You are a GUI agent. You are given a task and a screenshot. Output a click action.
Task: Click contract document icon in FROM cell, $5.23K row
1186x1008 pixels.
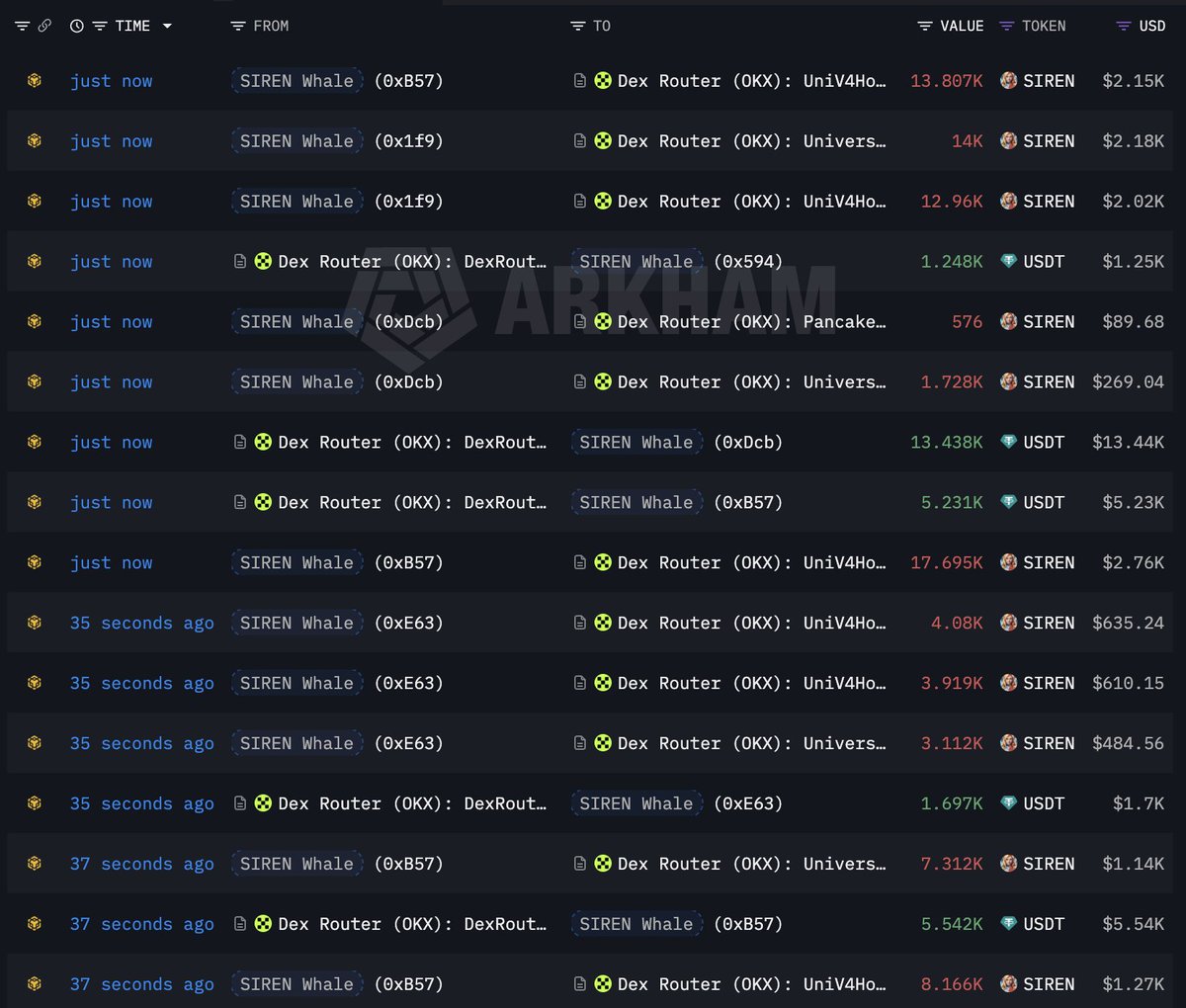tap(240, 502)
